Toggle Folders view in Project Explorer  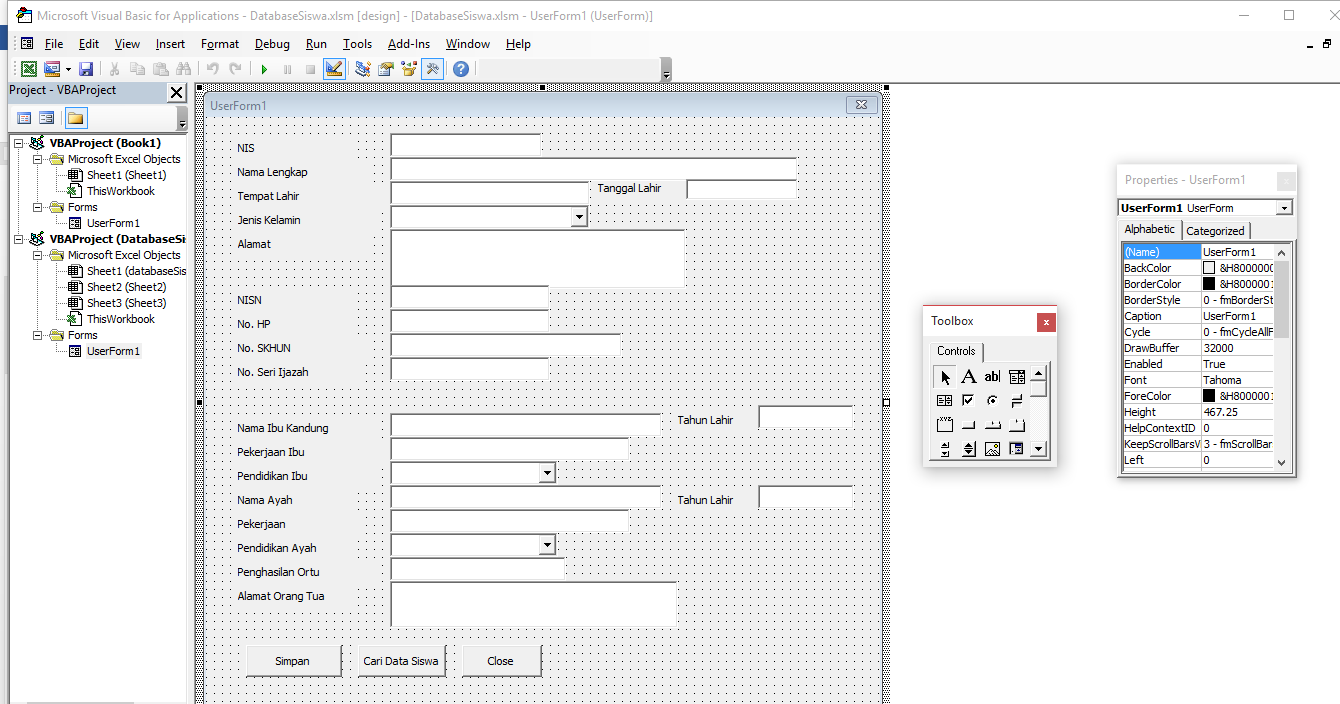coord(75,117)
